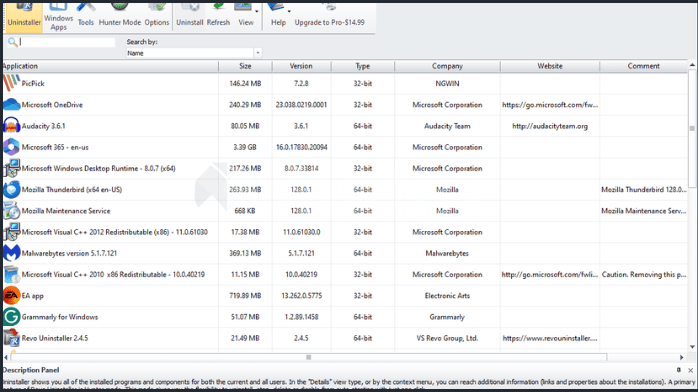Select Visual C++ 2010 Redistributable icon
Screen dimensions: 698x392
(12, 275)
